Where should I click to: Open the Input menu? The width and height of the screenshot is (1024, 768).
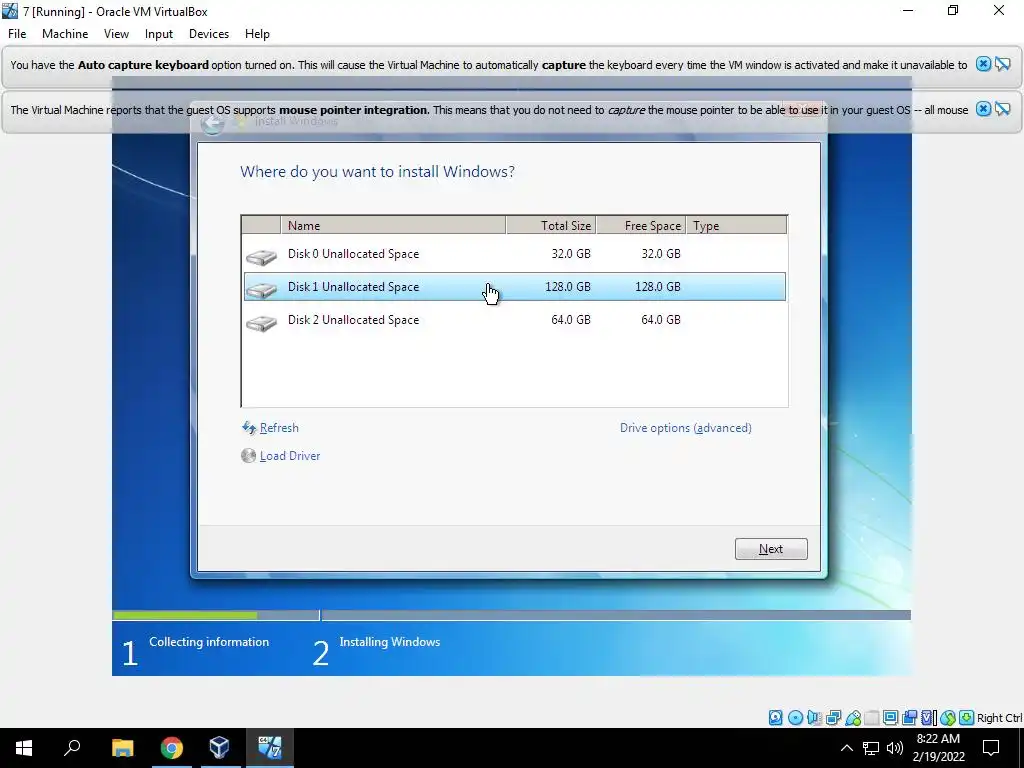tap(159, 34)
